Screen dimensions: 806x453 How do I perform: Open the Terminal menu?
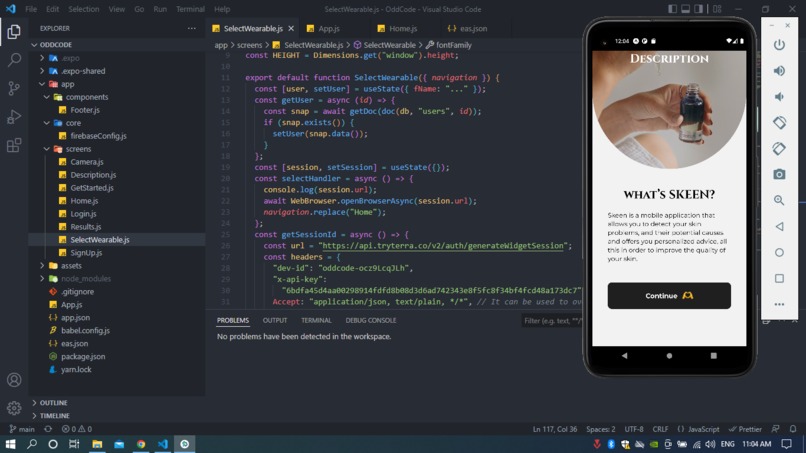(x=190, y=9)
